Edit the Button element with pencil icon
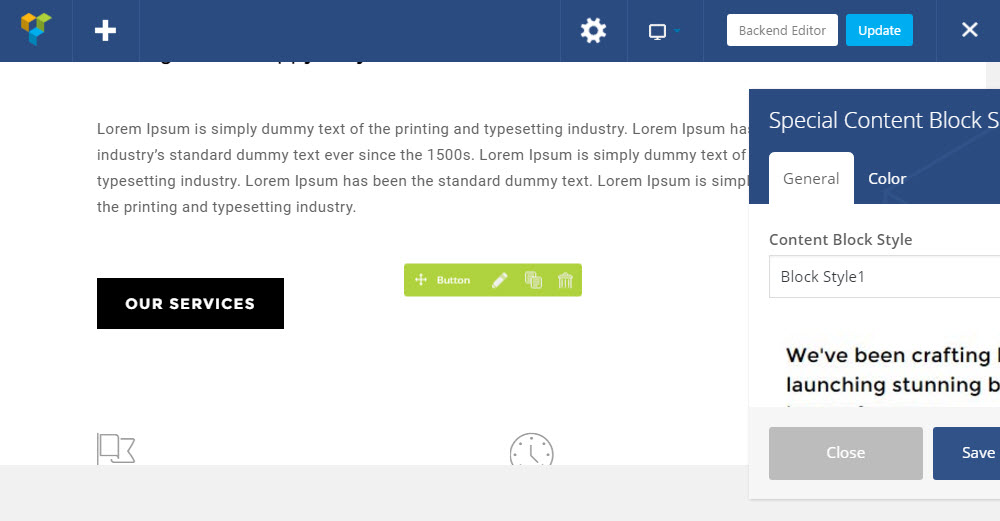This screenshot has height=521, width=1000. [x=500, y=280]
